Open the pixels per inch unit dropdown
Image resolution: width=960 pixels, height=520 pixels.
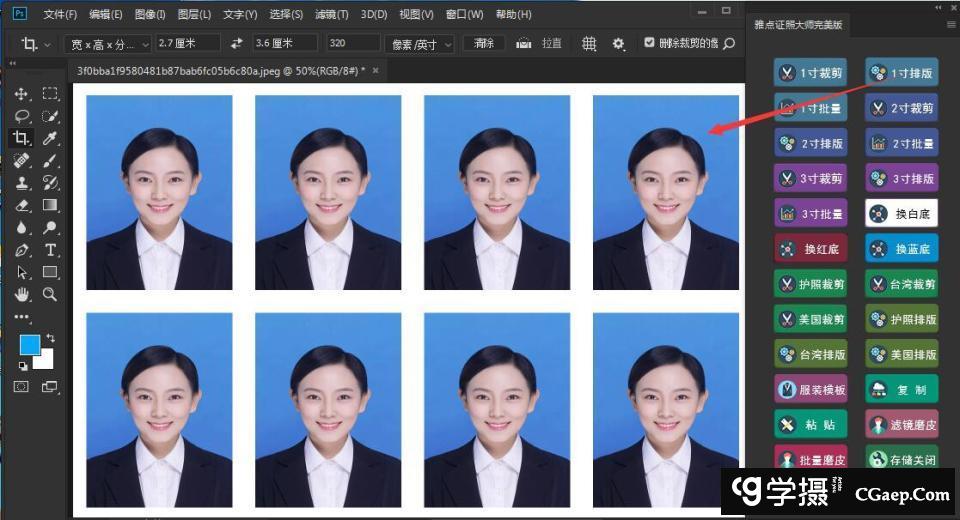point(420,44)
